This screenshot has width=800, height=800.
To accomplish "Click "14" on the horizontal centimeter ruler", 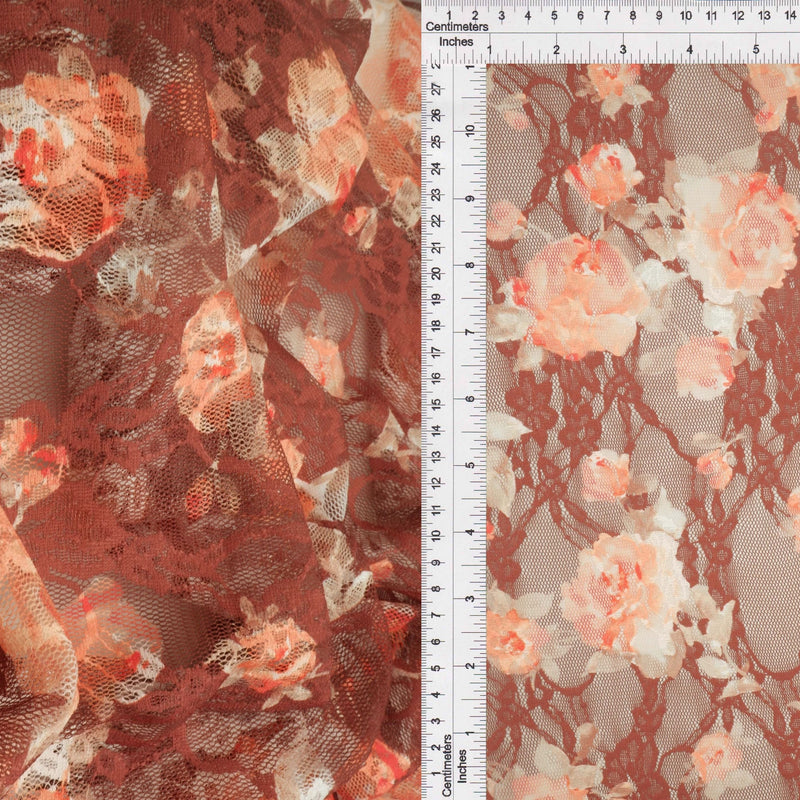I will (790, 16).
